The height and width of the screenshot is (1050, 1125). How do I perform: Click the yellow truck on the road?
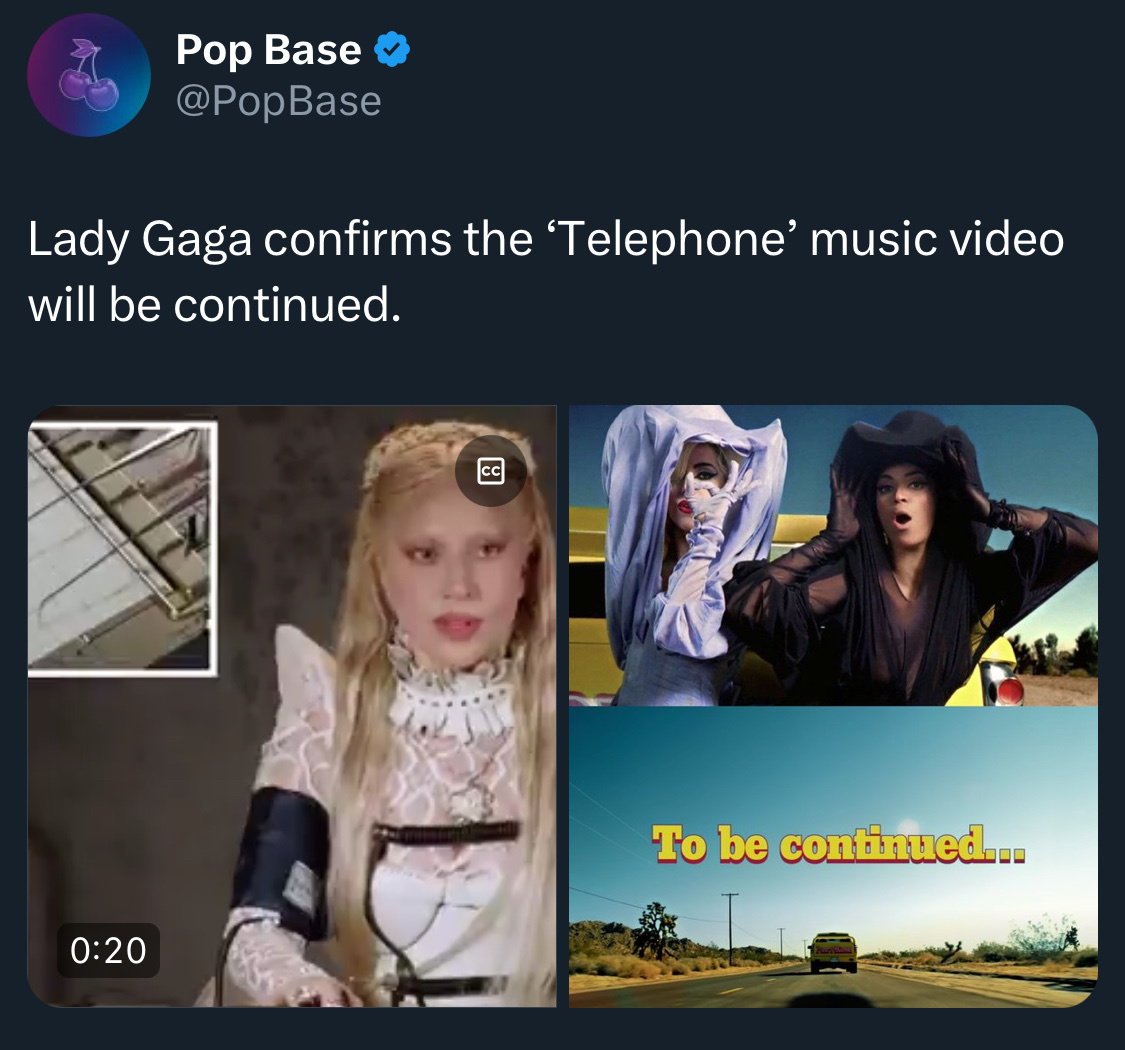point(833,952)
